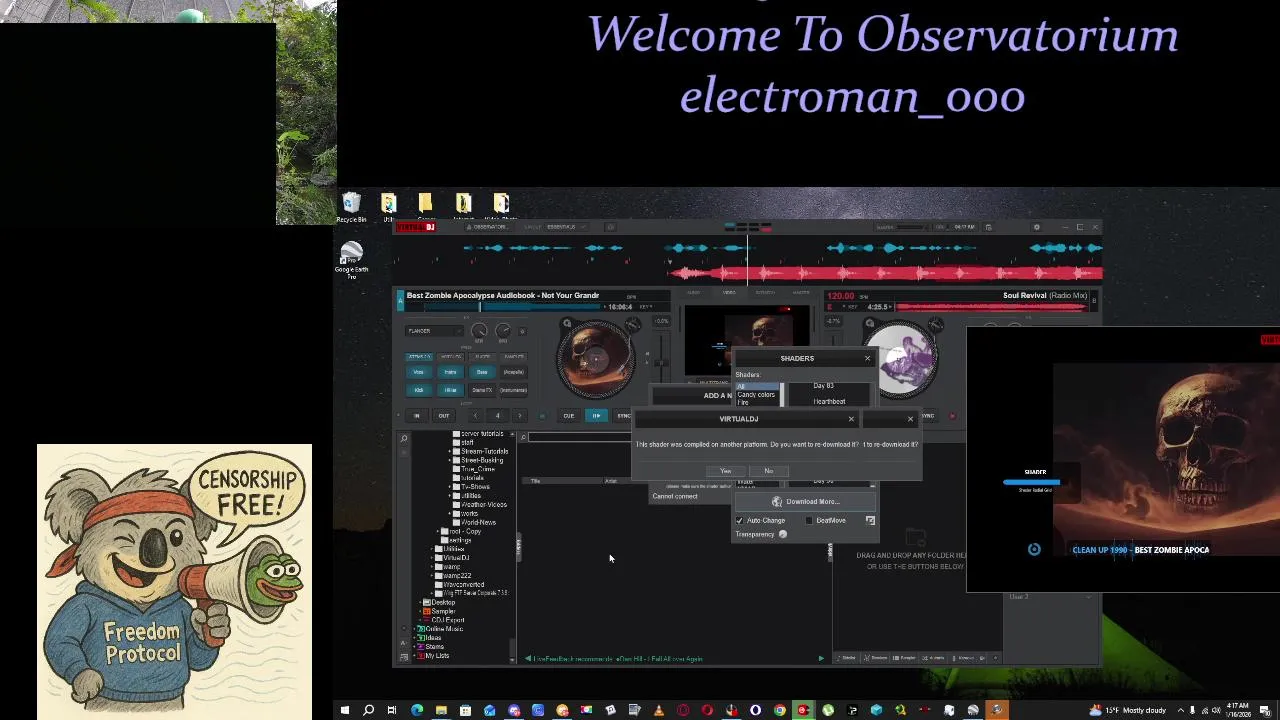Halve the loop length with left arrow
Viewport: 1280px width, 720px height.
click(x=475, y=416)
